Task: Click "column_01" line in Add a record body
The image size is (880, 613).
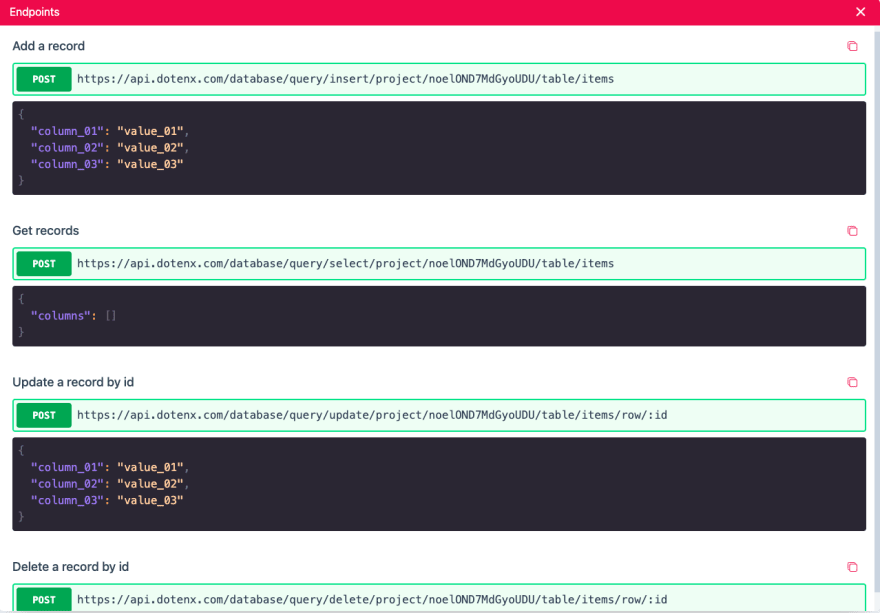Action: (x=109, y=131)
